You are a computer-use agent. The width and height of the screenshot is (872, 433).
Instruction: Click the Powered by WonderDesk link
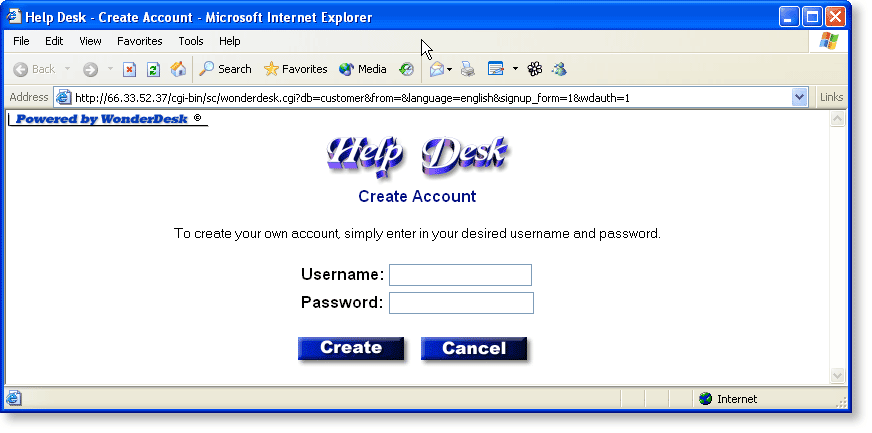108,119
